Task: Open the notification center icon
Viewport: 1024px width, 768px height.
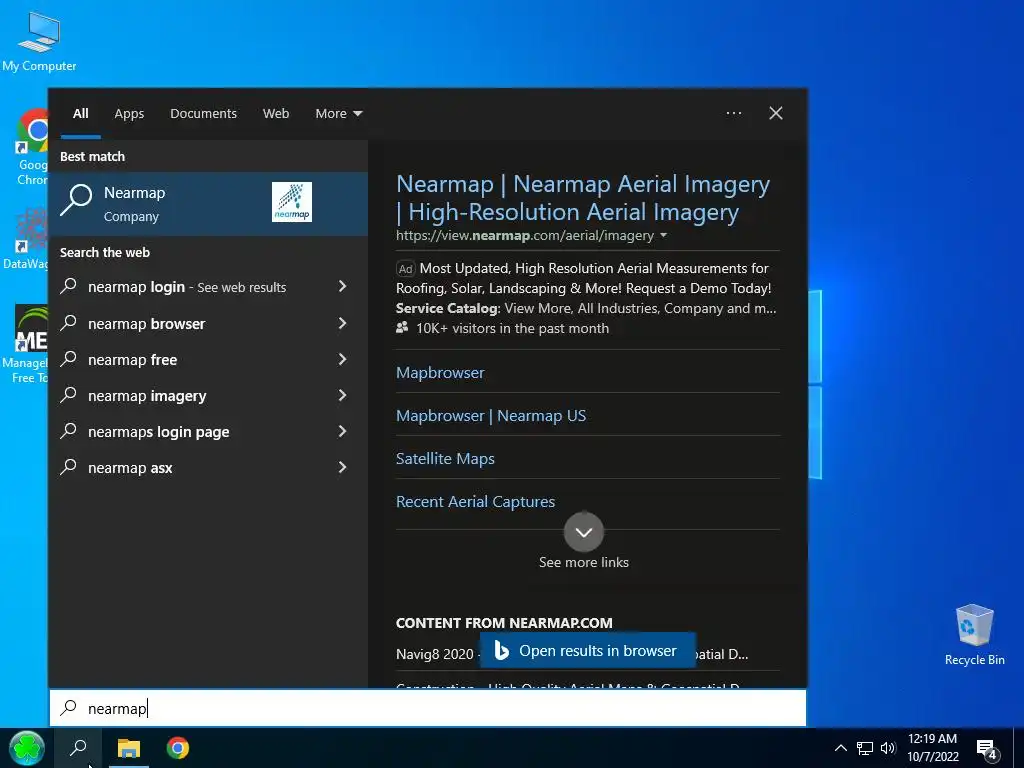Action: [x=986, y=748]
